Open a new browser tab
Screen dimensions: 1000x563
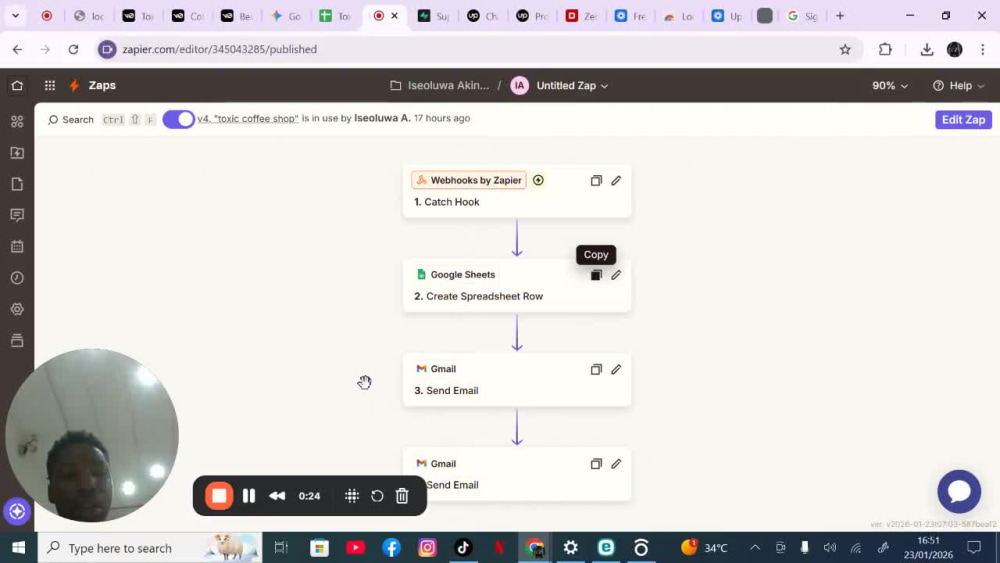[840, 16]
